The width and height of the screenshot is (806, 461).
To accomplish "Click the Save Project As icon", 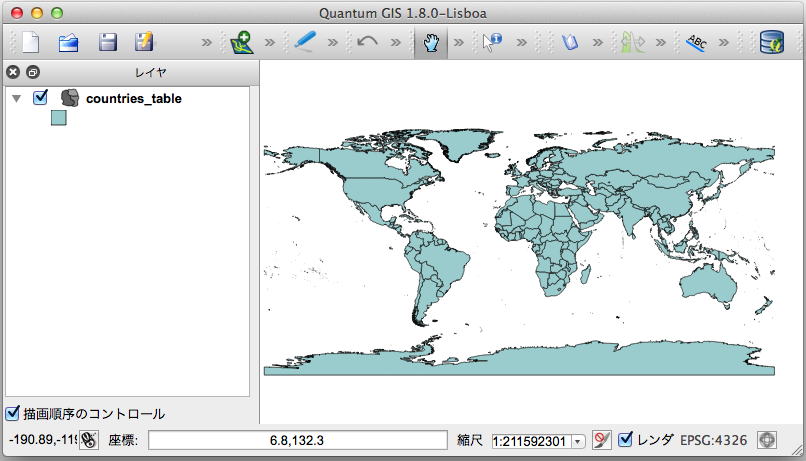I will [x=145, y=43].
